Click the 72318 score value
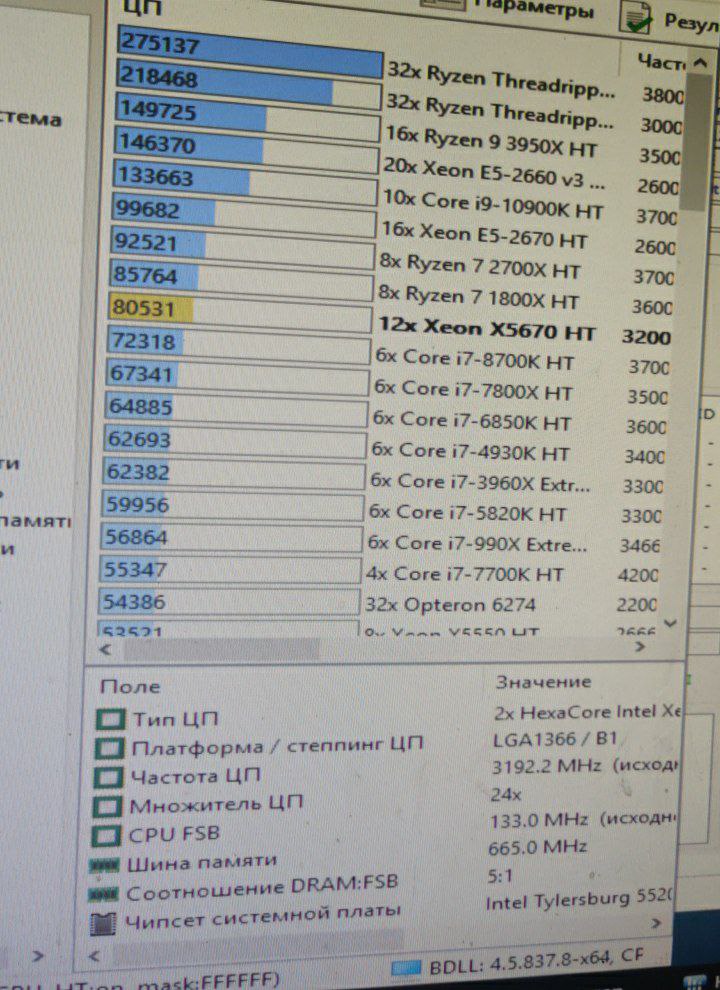 pos(142,342)
